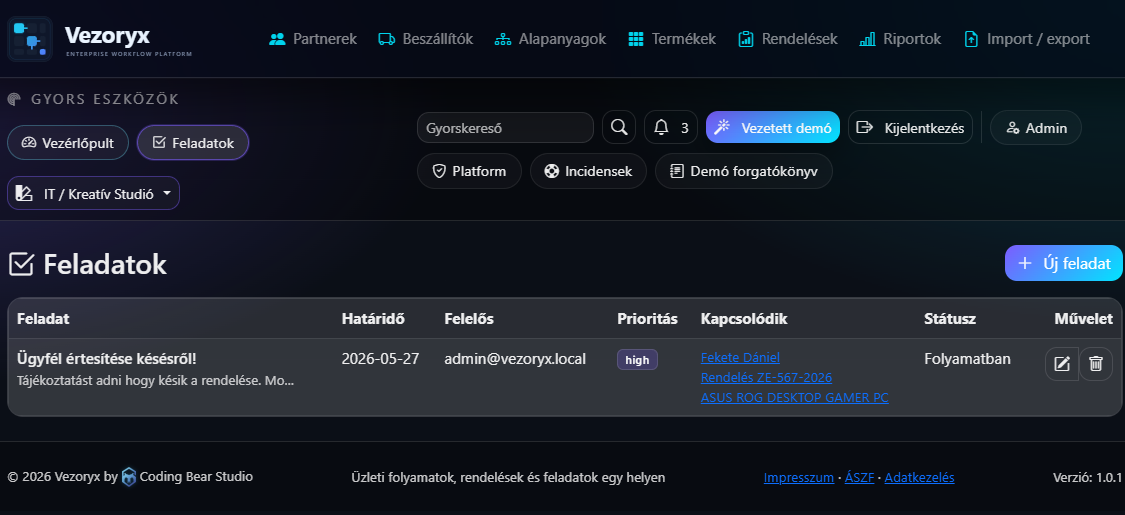
Task: Click the Gyors eszközök header icon
Action: [14, 99]
